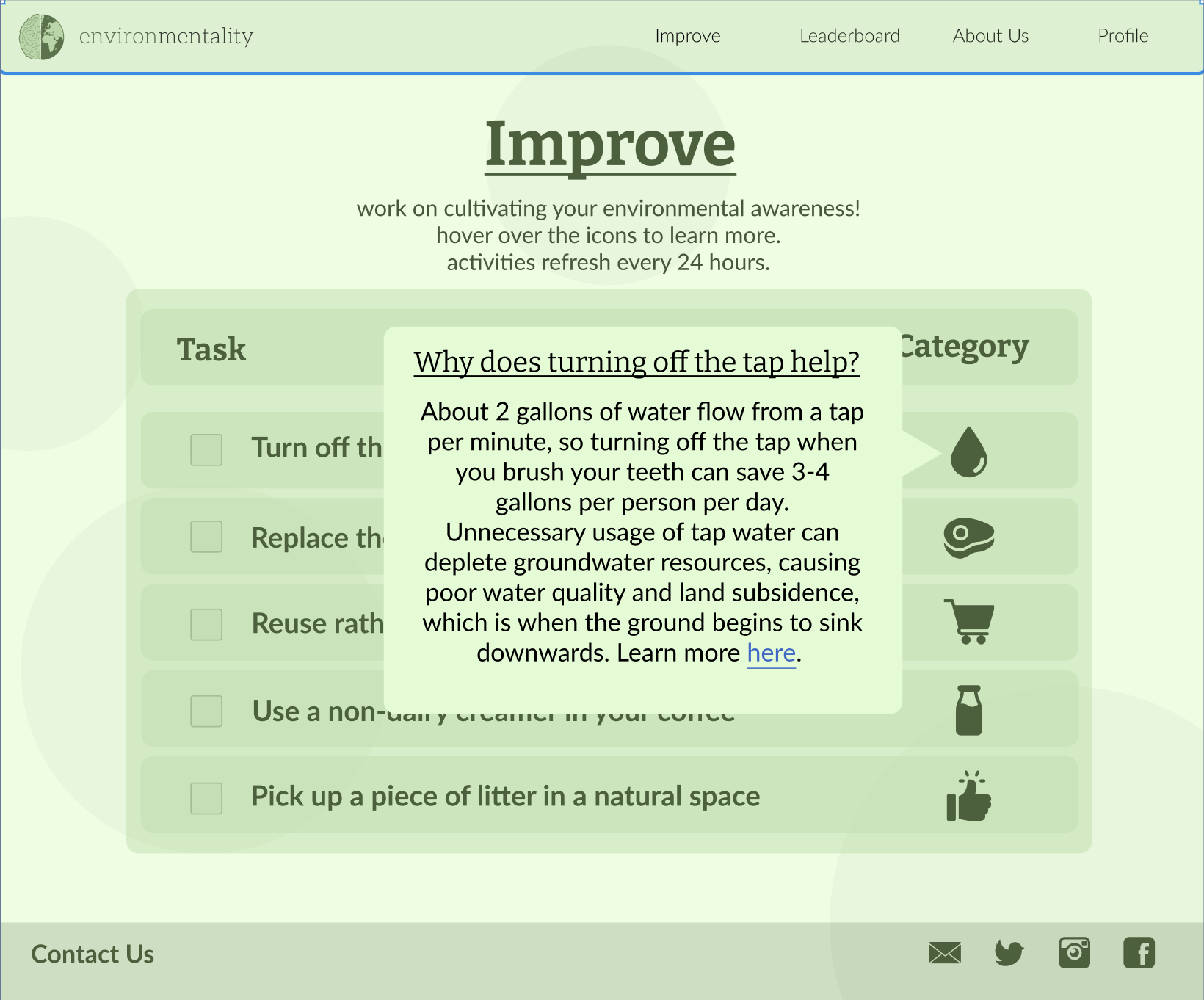Image resolution: width=1204 pixels, height=1000 pixels.
Task: Open the Instagram camera icon in footer
Action: 1074,953
